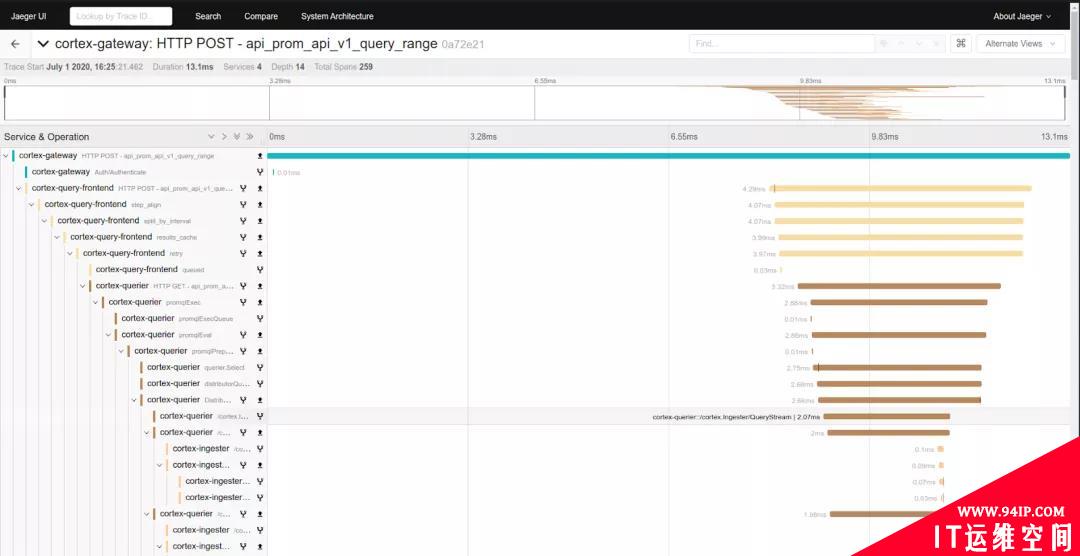1080x556 pixels.
Task: Click fork icon on step_align span row
Action: (243, 205)
